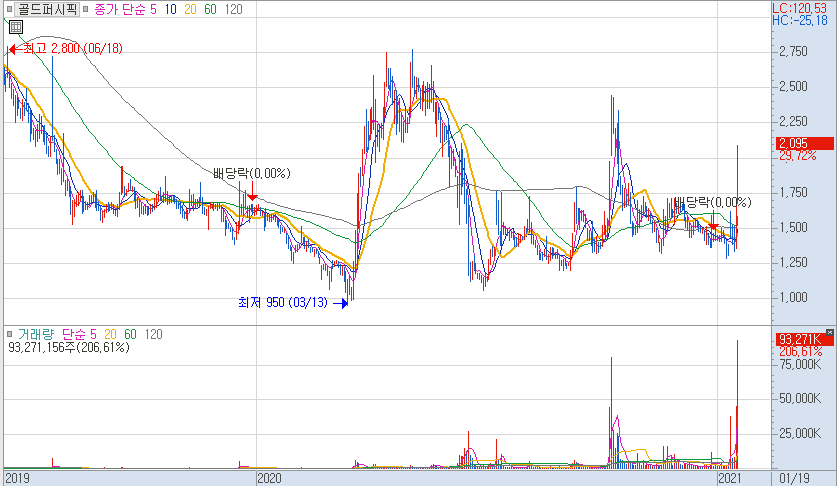The image size is (837, 486).
Task: Click the 2,750 price axis label
Action: pyautogui.click(x=793, y=52)
